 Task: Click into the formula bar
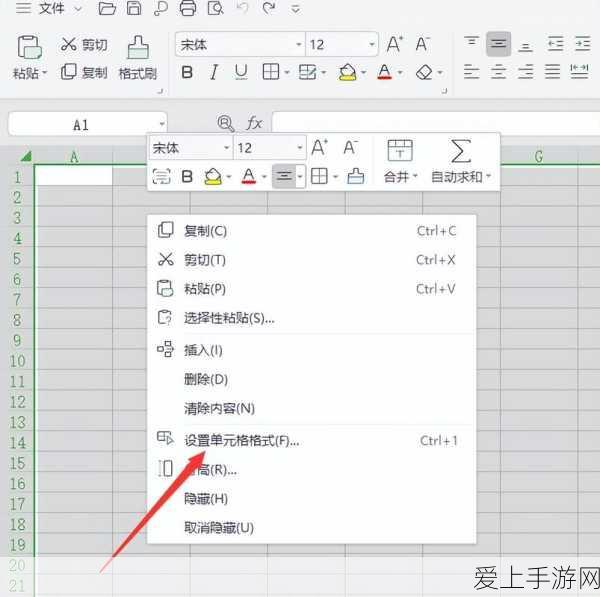[435, 123]
